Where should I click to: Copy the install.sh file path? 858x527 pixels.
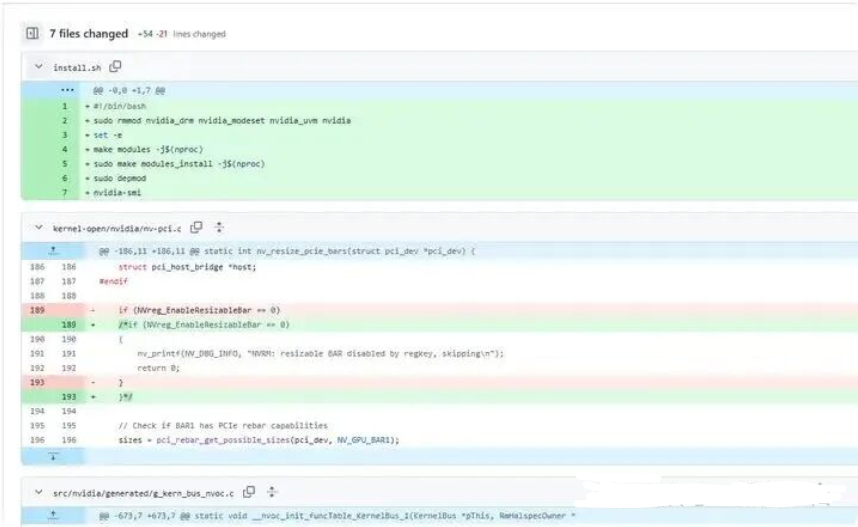coord(115,67)
